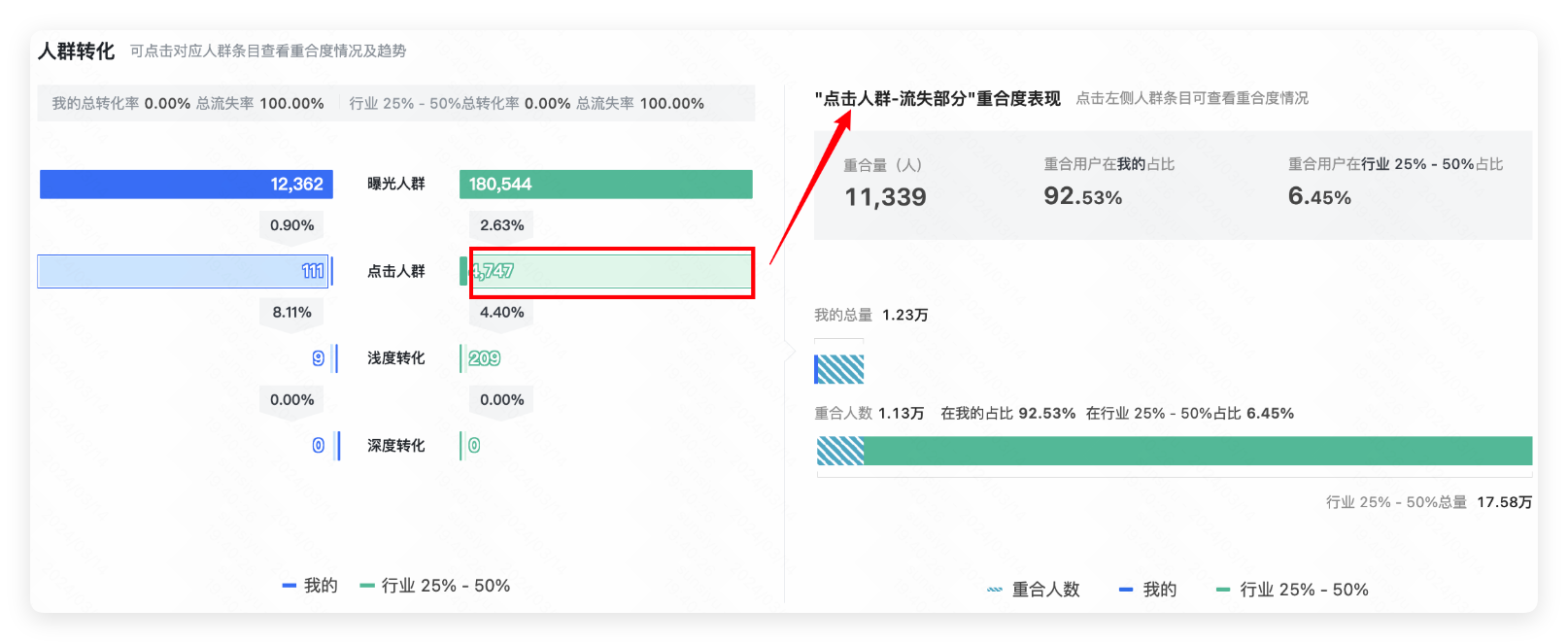Viewport: 1568px width, 643px height.
Task: Click the hatched 我的总量 bar segment
Action: [839, 369]
